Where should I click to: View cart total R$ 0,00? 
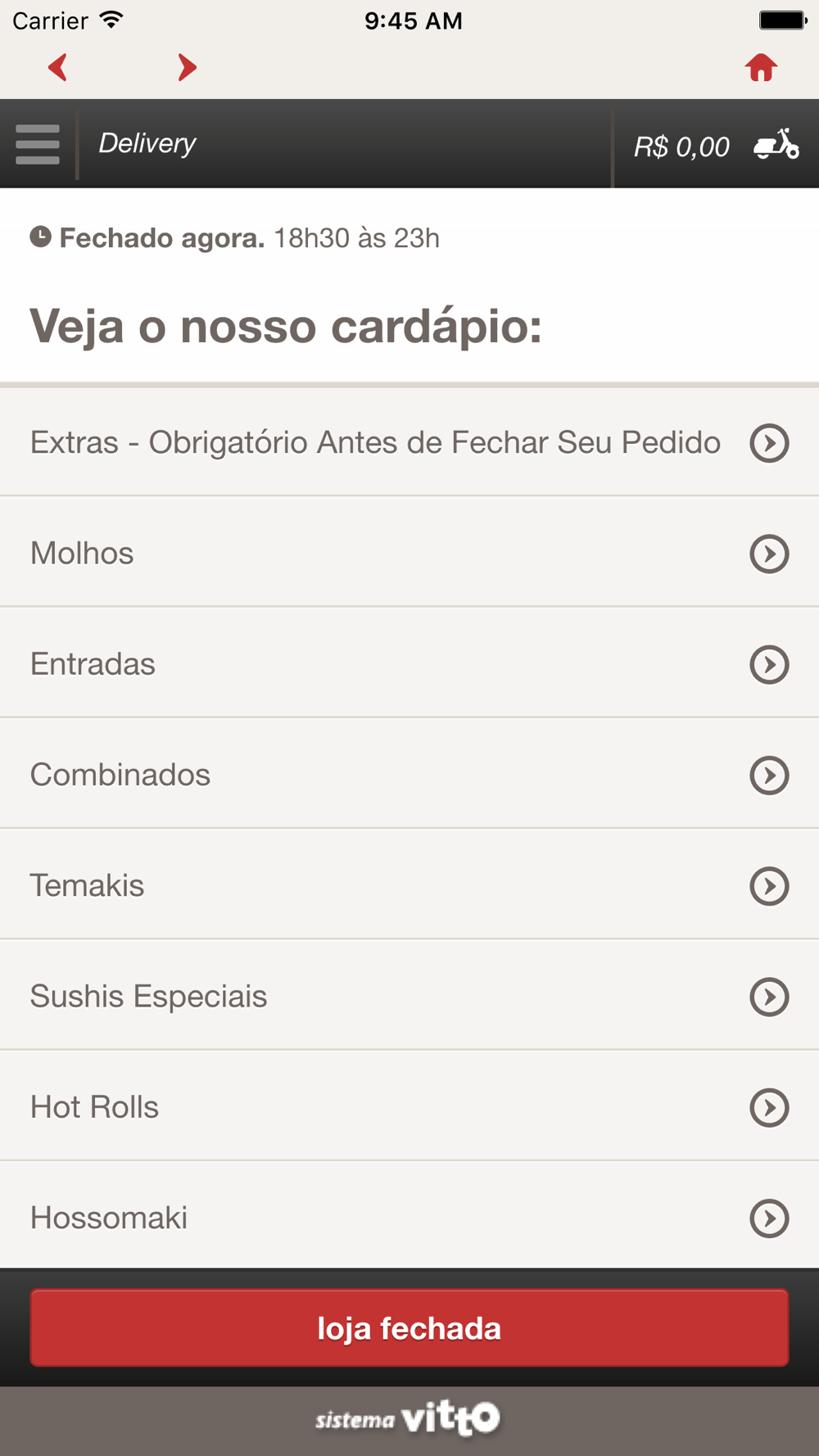coord(681,147)
